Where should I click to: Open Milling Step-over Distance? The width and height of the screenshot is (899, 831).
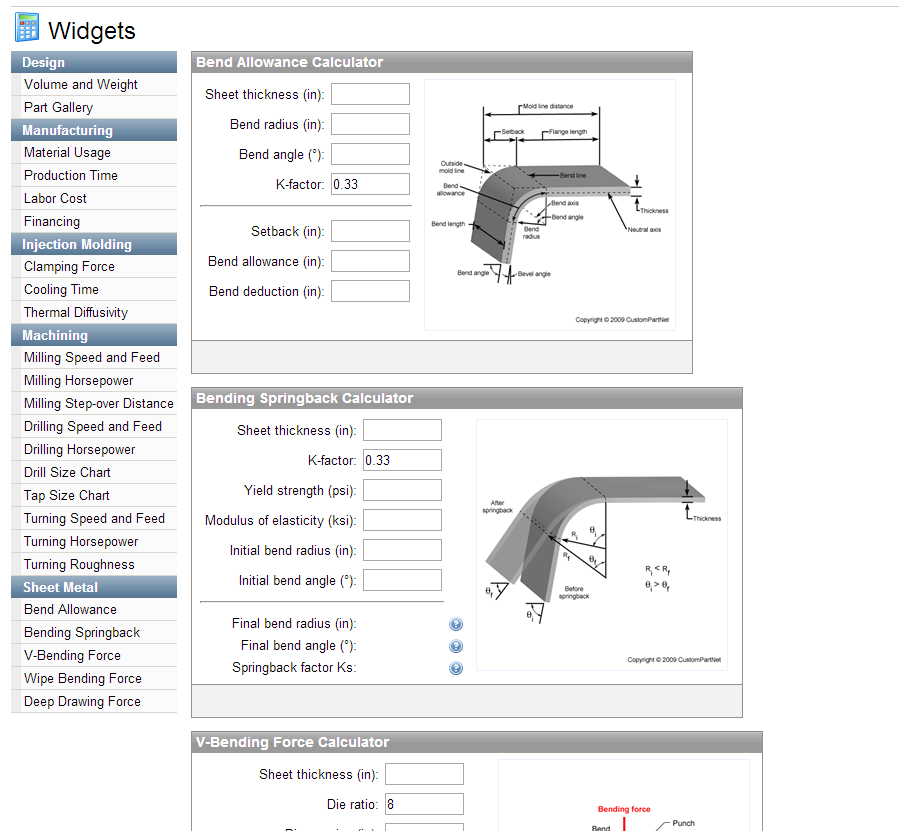(98, 403)
